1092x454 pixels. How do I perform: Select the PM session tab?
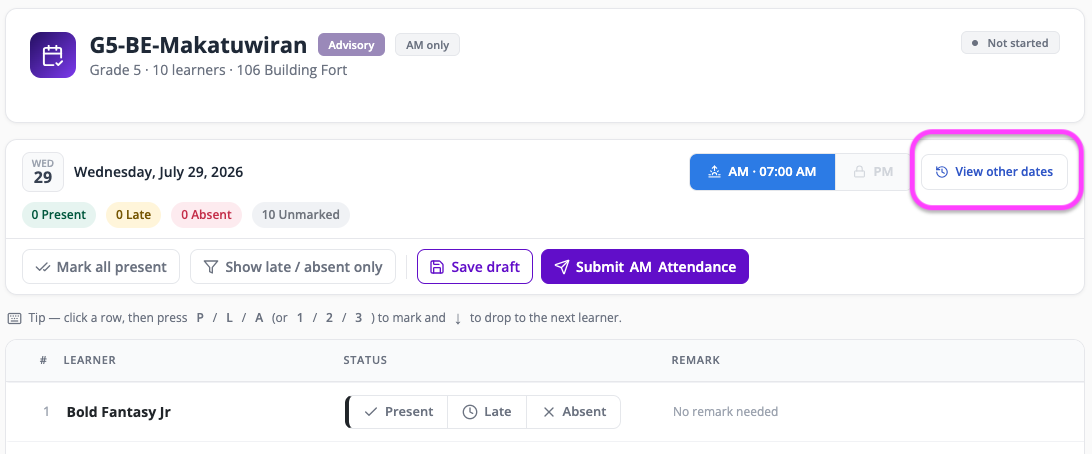(873, 172)
